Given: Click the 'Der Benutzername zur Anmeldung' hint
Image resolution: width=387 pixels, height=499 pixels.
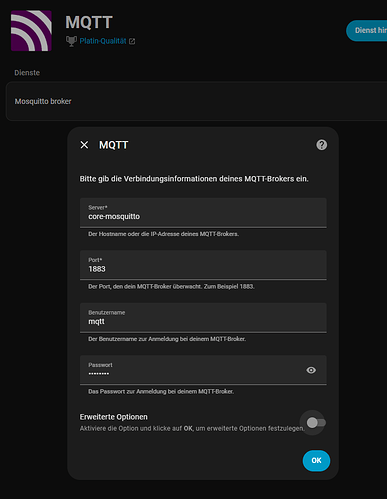Looking at the screenshot, I should click(167, 339).
